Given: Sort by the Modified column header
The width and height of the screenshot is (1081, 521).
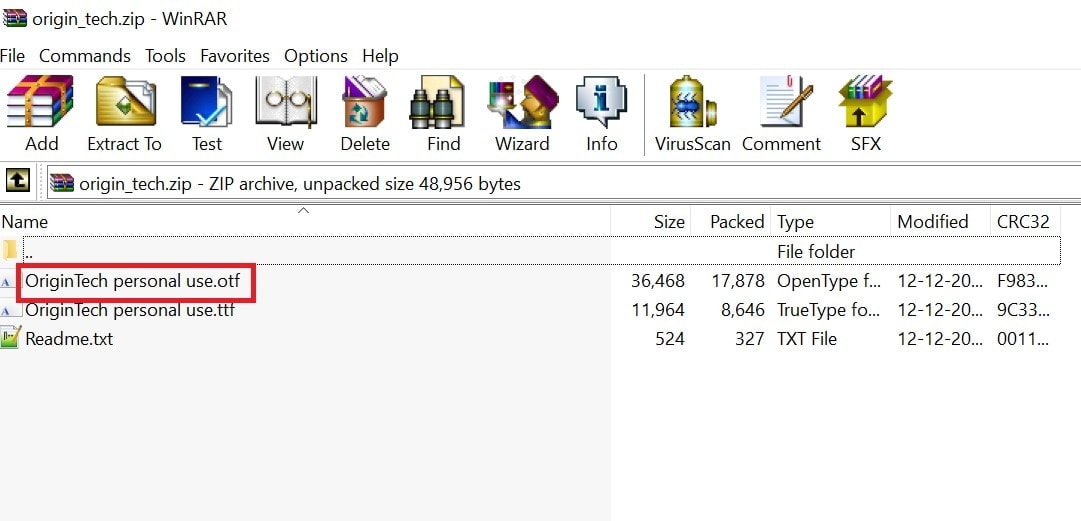Looking at the screenshot, I should click(940, 221).
